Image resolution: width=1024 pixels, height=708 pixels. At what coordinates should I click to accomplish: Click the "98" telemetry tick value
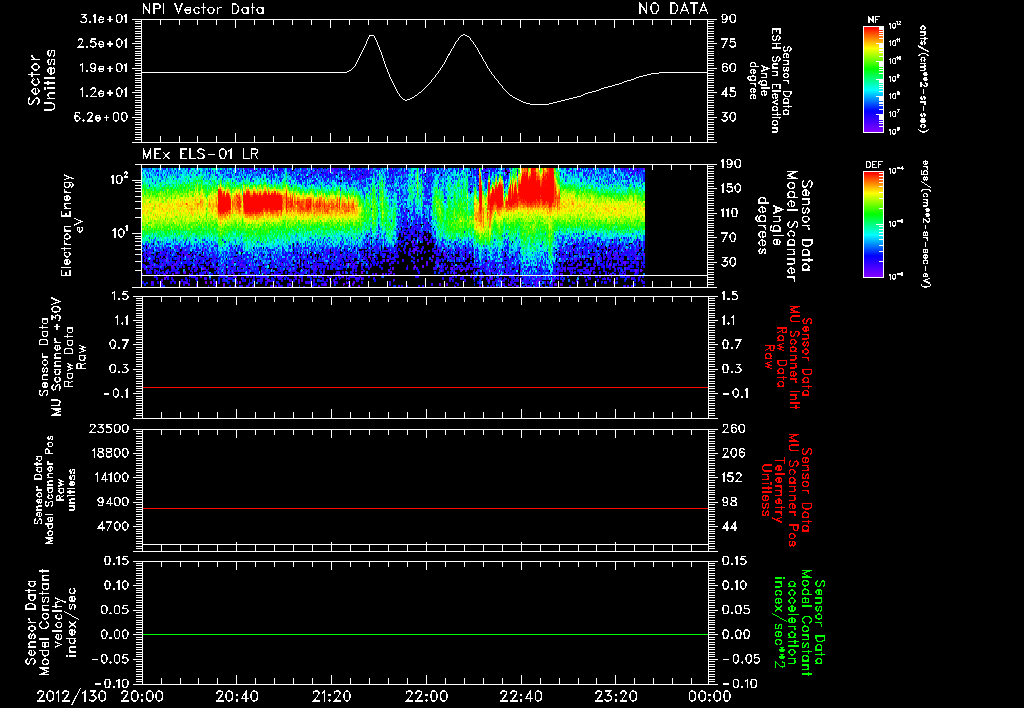pos(729,502)
